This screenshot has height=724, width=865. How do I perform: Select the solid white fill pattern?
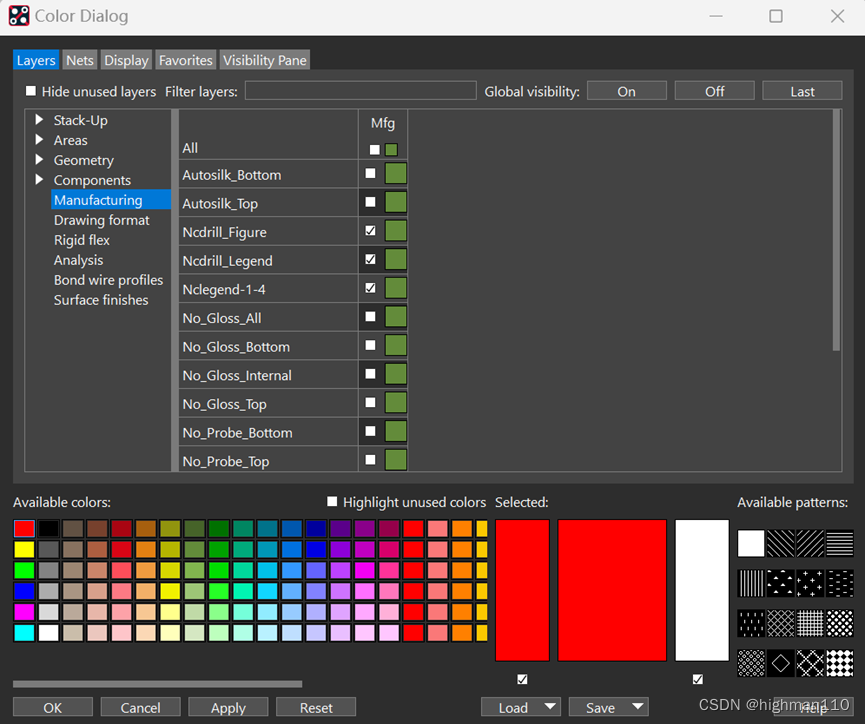coord(751,543)
